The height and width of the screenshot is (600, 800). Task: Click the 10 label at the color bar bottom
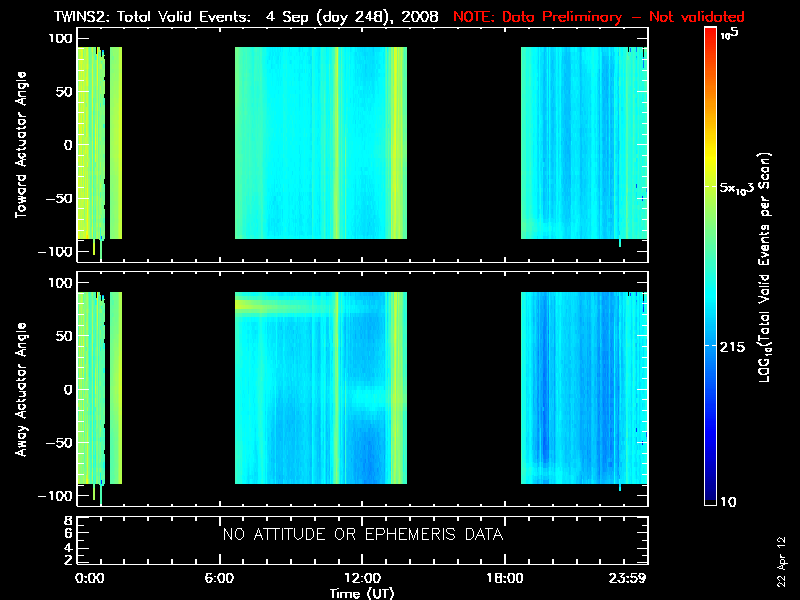729,502
